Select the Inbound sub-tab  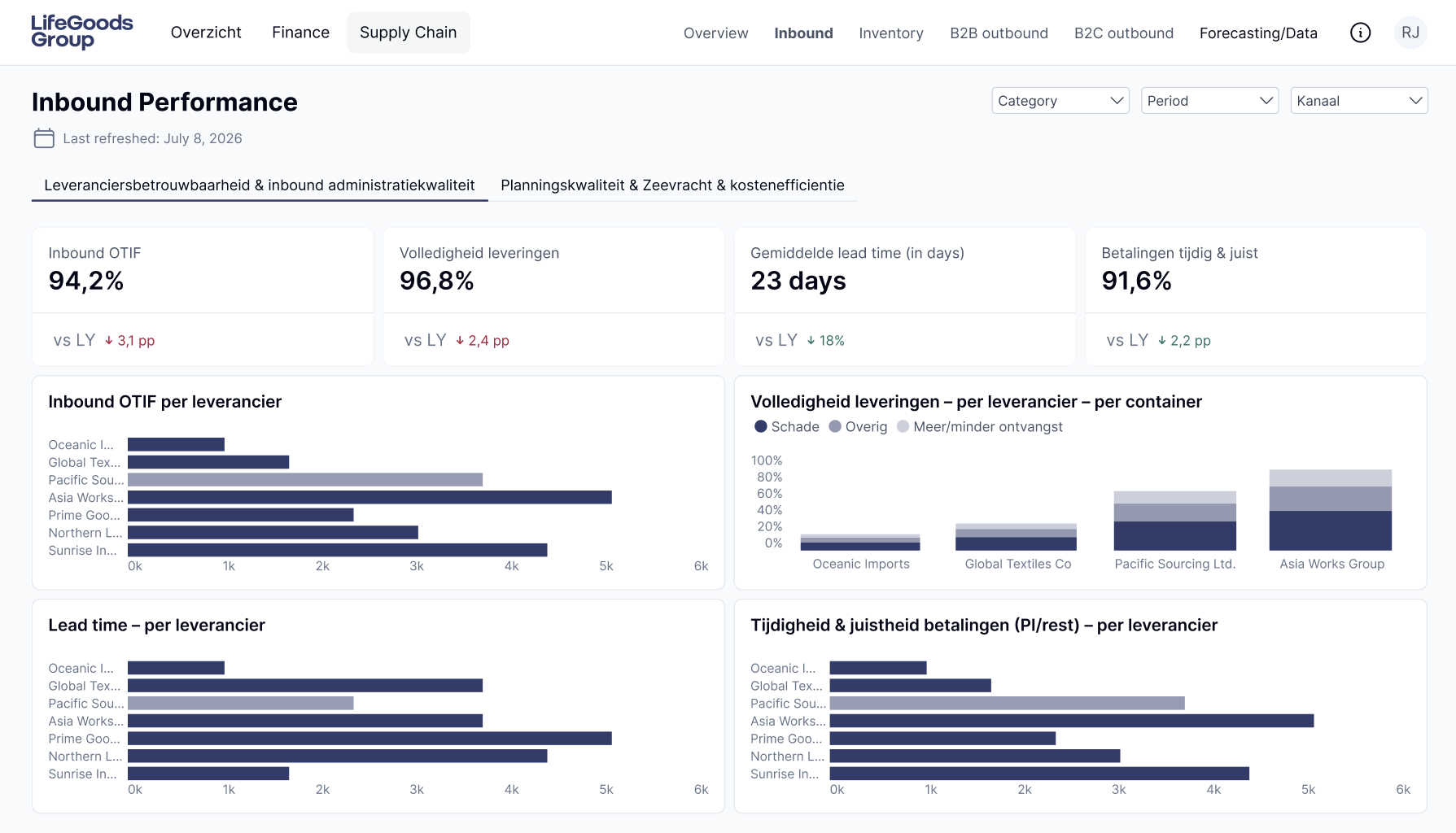[x=803, y=33]
